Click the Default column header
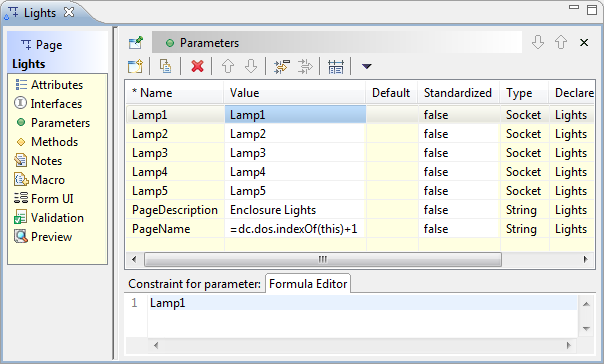Viewport: 604px width, 364px height. point(392,93)
